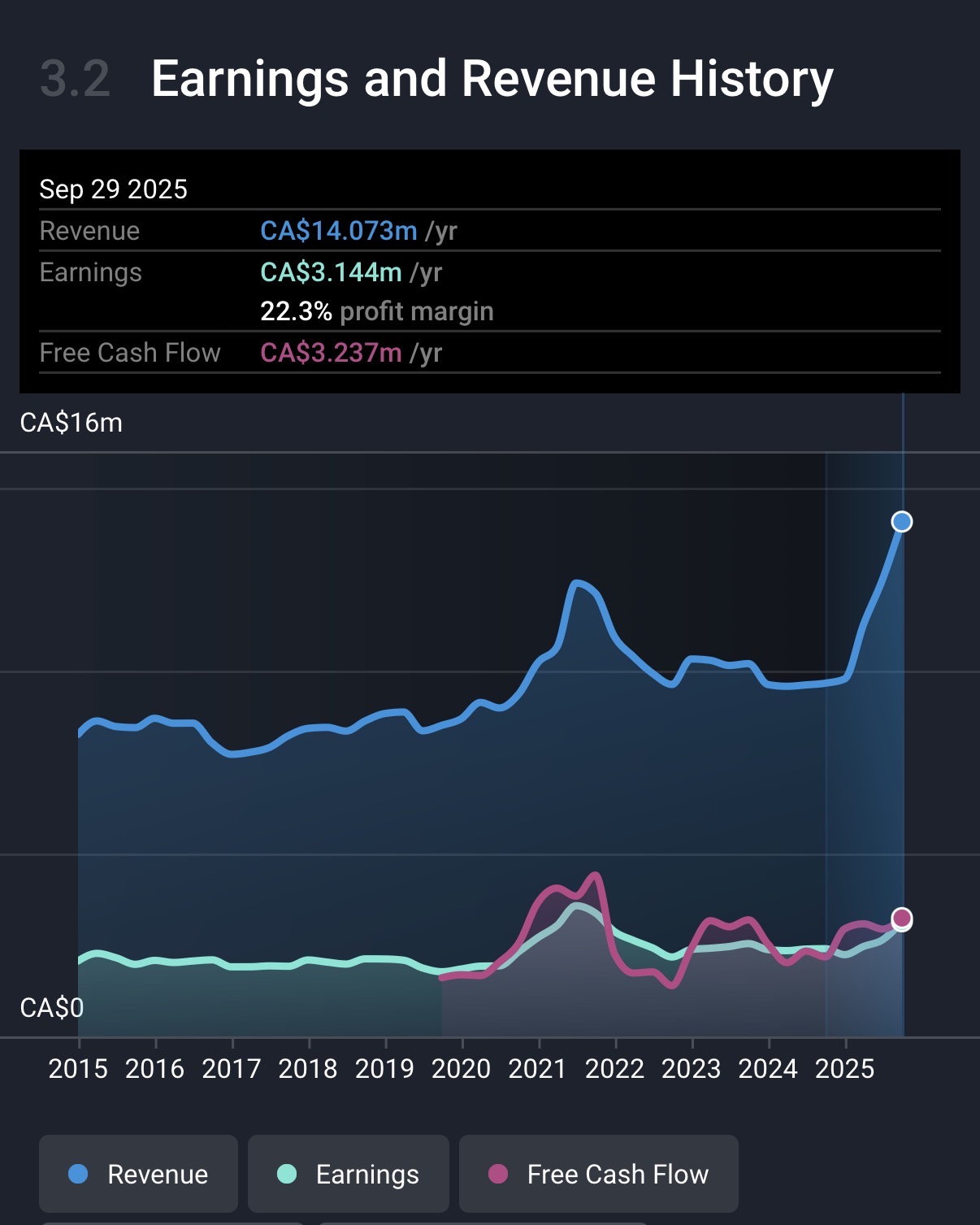980x1225 pixels.
Task: Tap the blue dot in Revenue legend
Action: pyautogui.click(x=78, y=1174)
